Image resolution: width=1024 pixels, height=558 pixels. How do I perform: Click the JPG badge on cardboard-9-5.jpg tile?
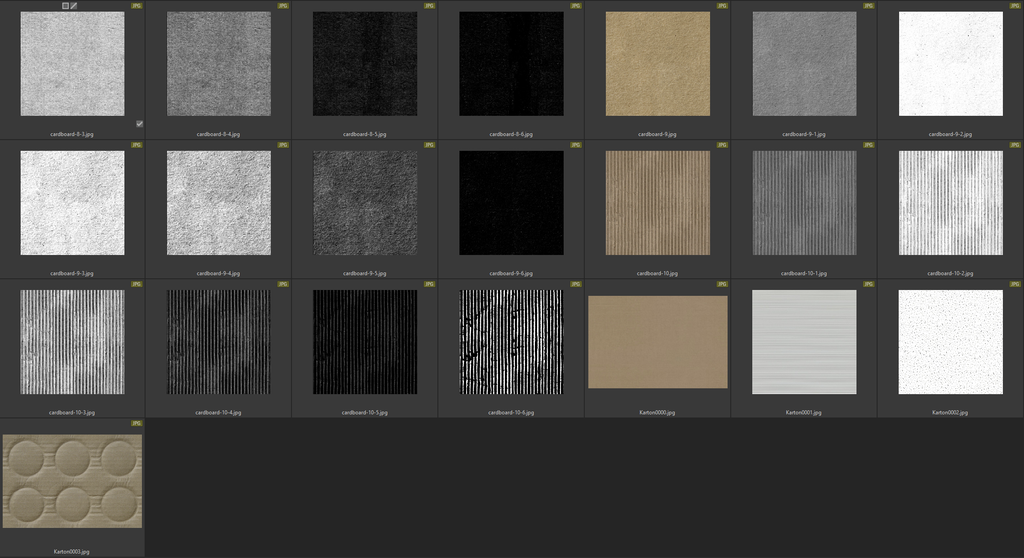pyautogui.click(x=429, y=145)
